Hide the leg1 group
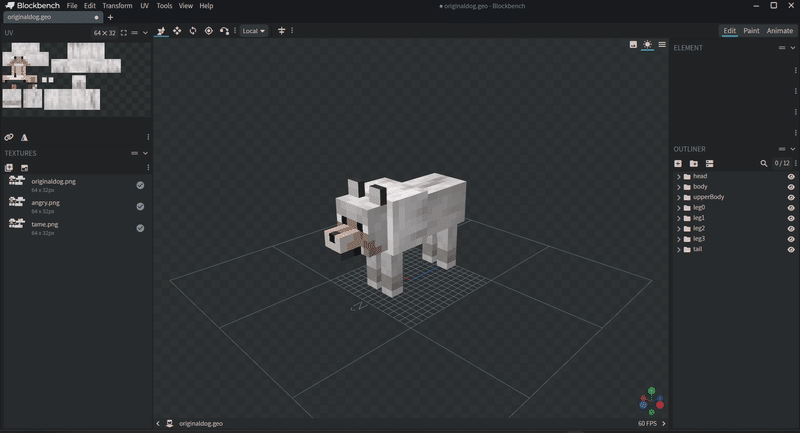 point(791,218)
